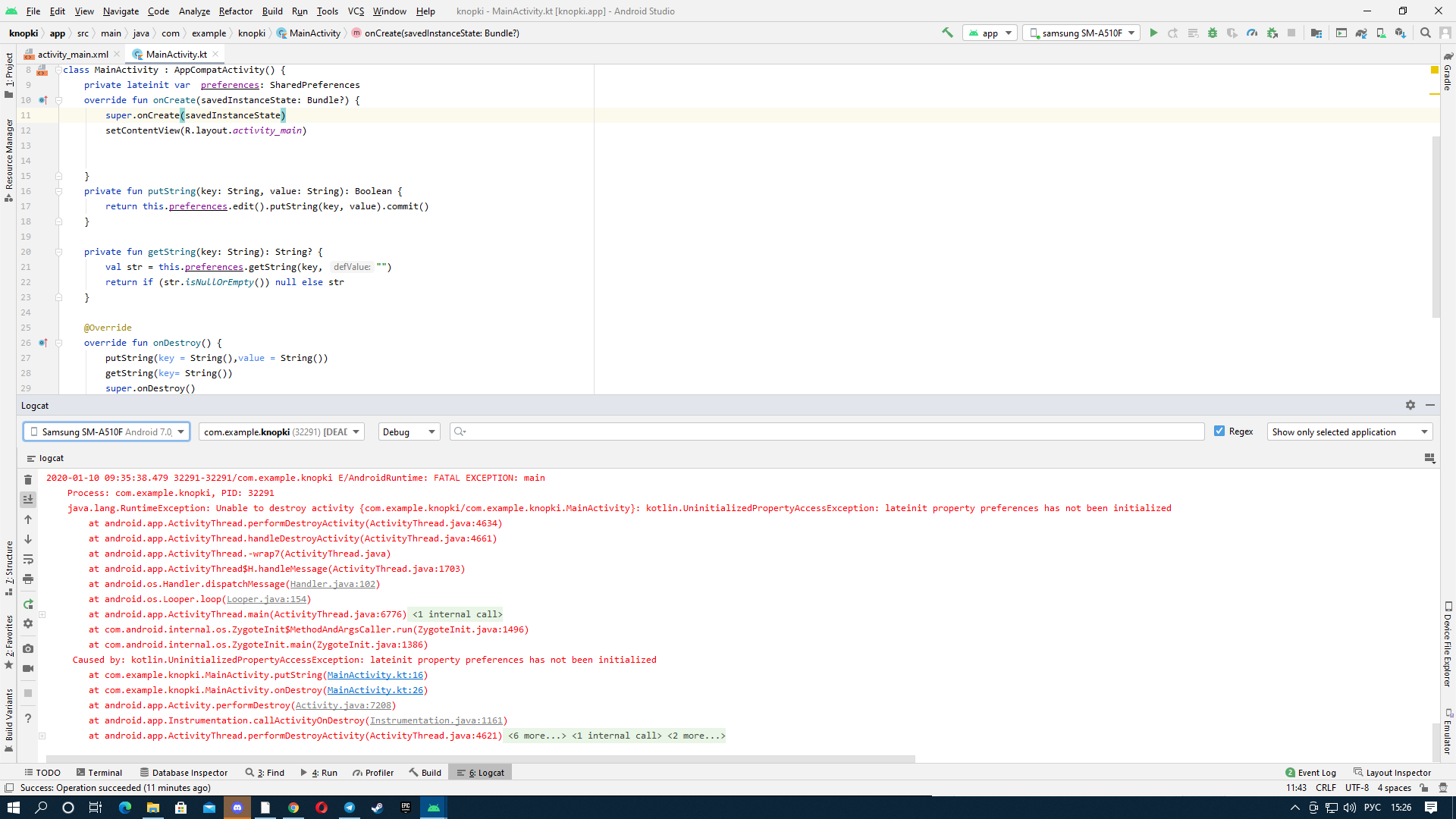The image size is (1456, 819).
Task: Click Attach Debugger to Android Process icon
Action: coord(1272,33)
